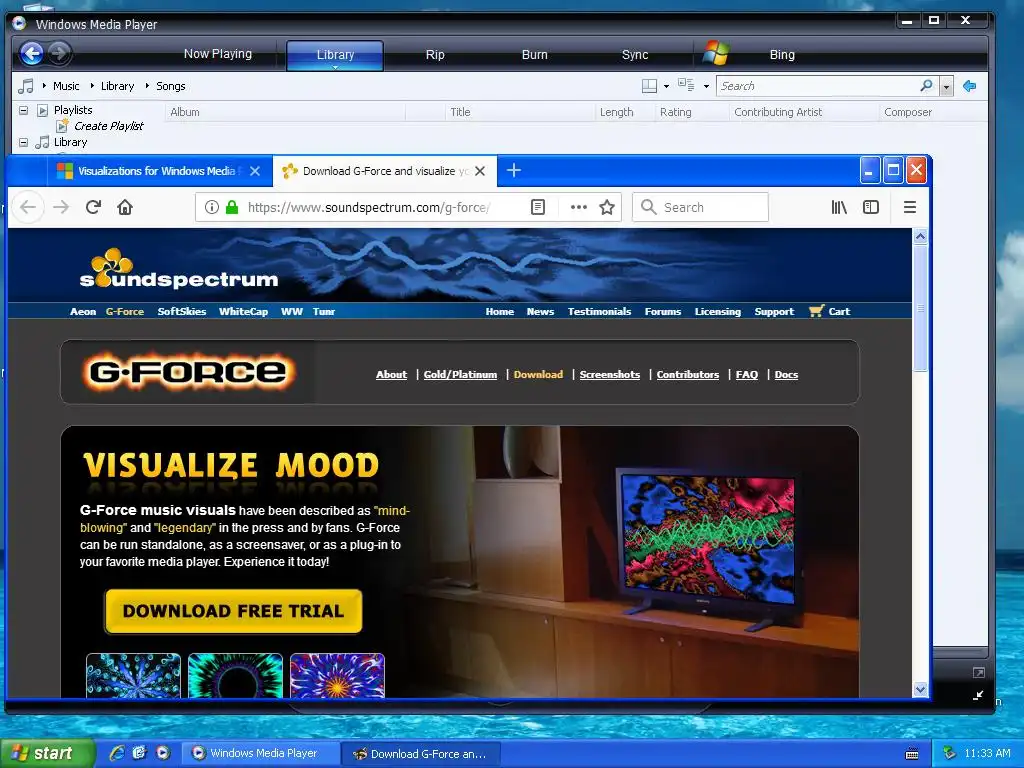Open view options dropdown arrow

706,86
